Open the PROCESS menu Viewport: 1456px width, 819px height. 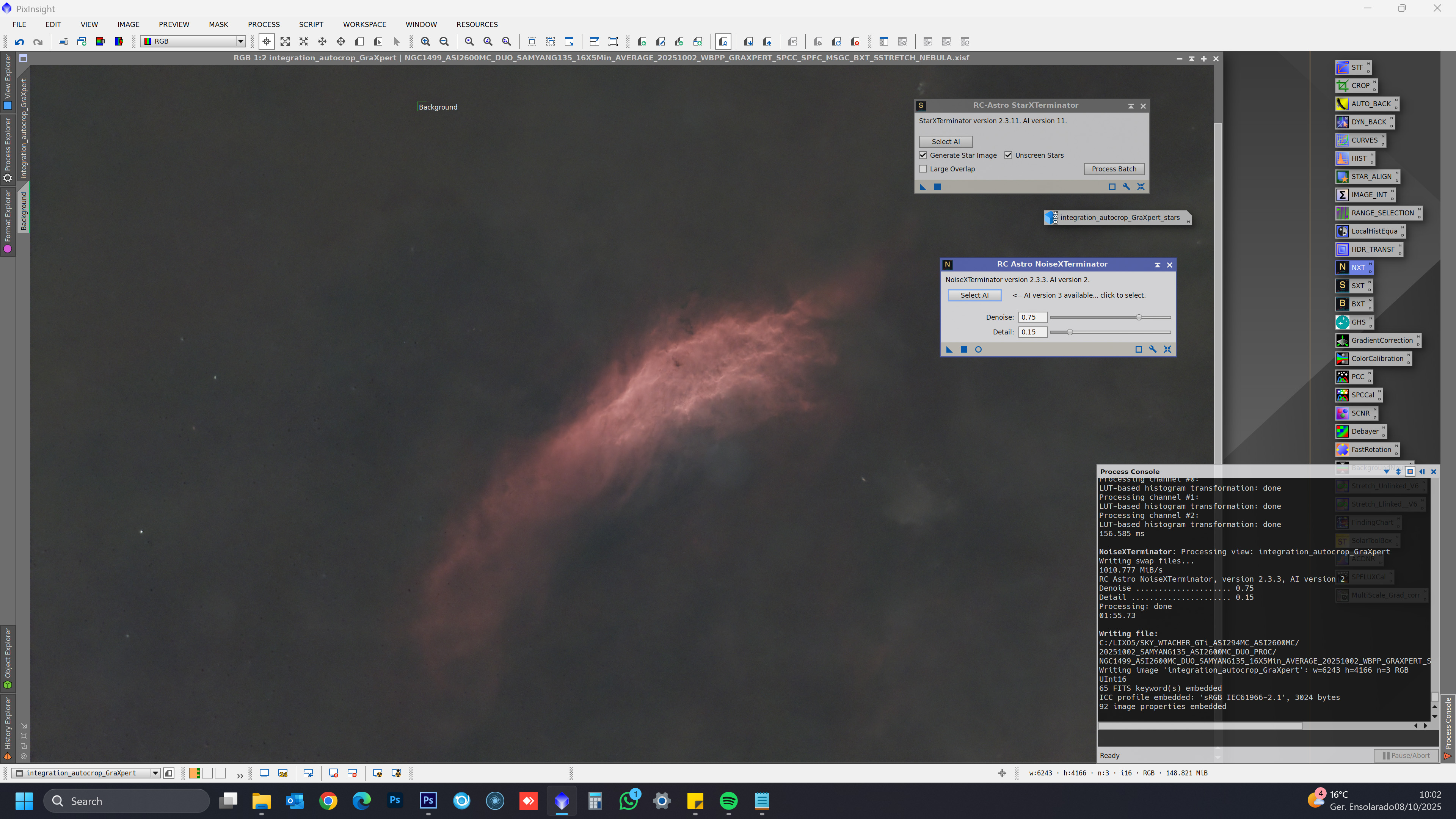click(264, 24)
